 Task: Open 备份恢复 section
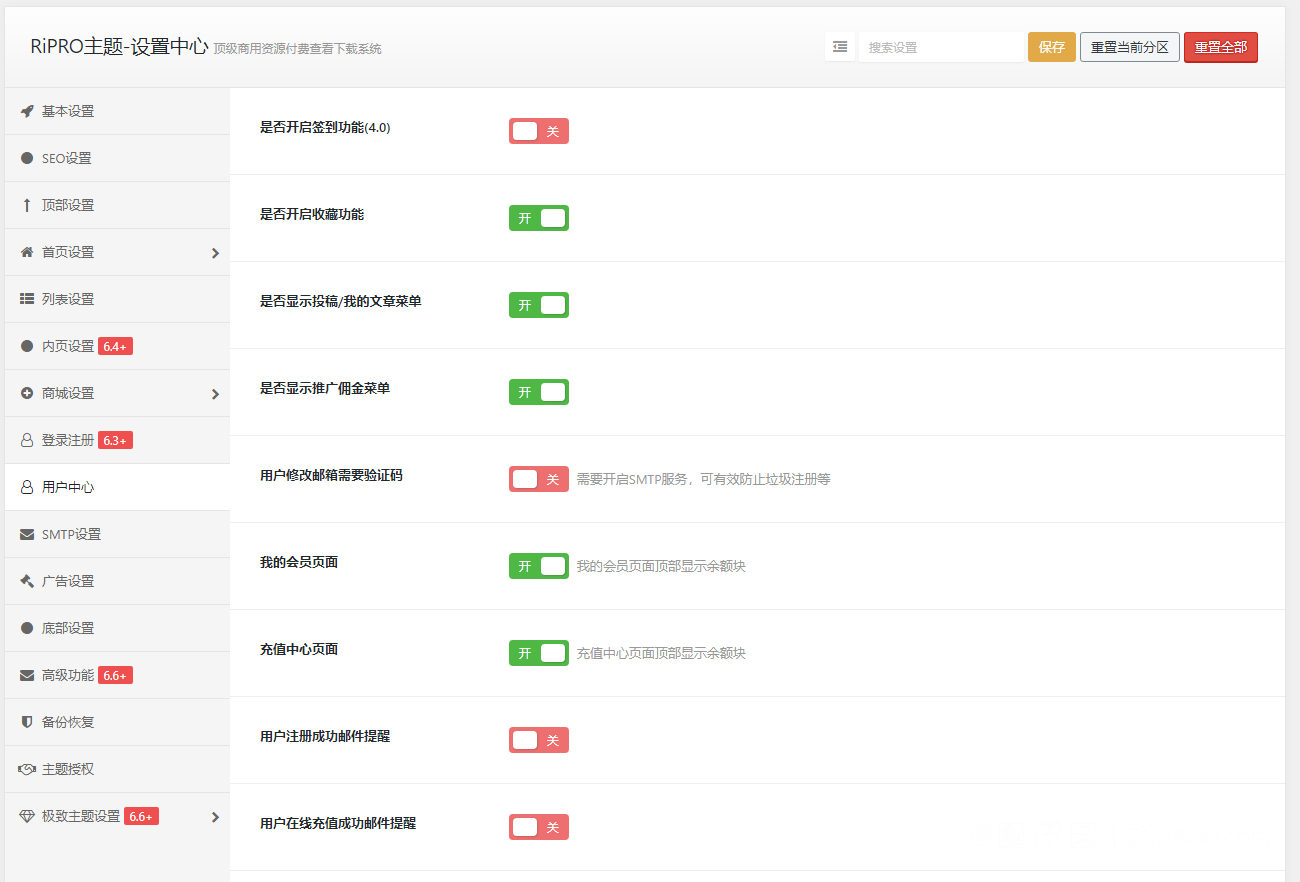(117, 722)
